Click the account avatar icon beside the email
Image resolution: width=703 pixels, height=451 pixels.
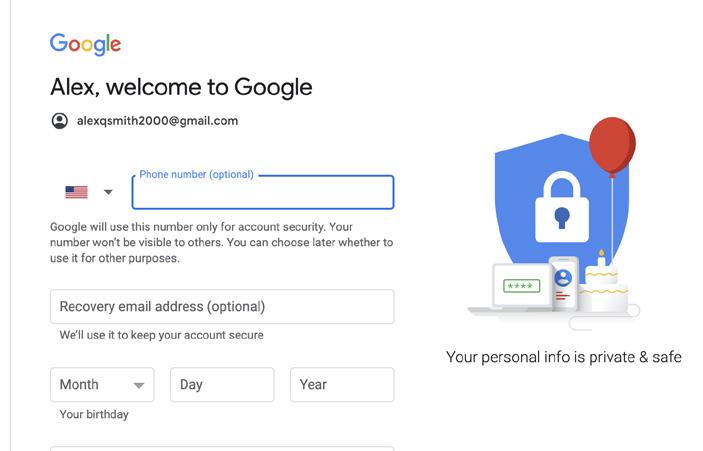pos(60,121)
